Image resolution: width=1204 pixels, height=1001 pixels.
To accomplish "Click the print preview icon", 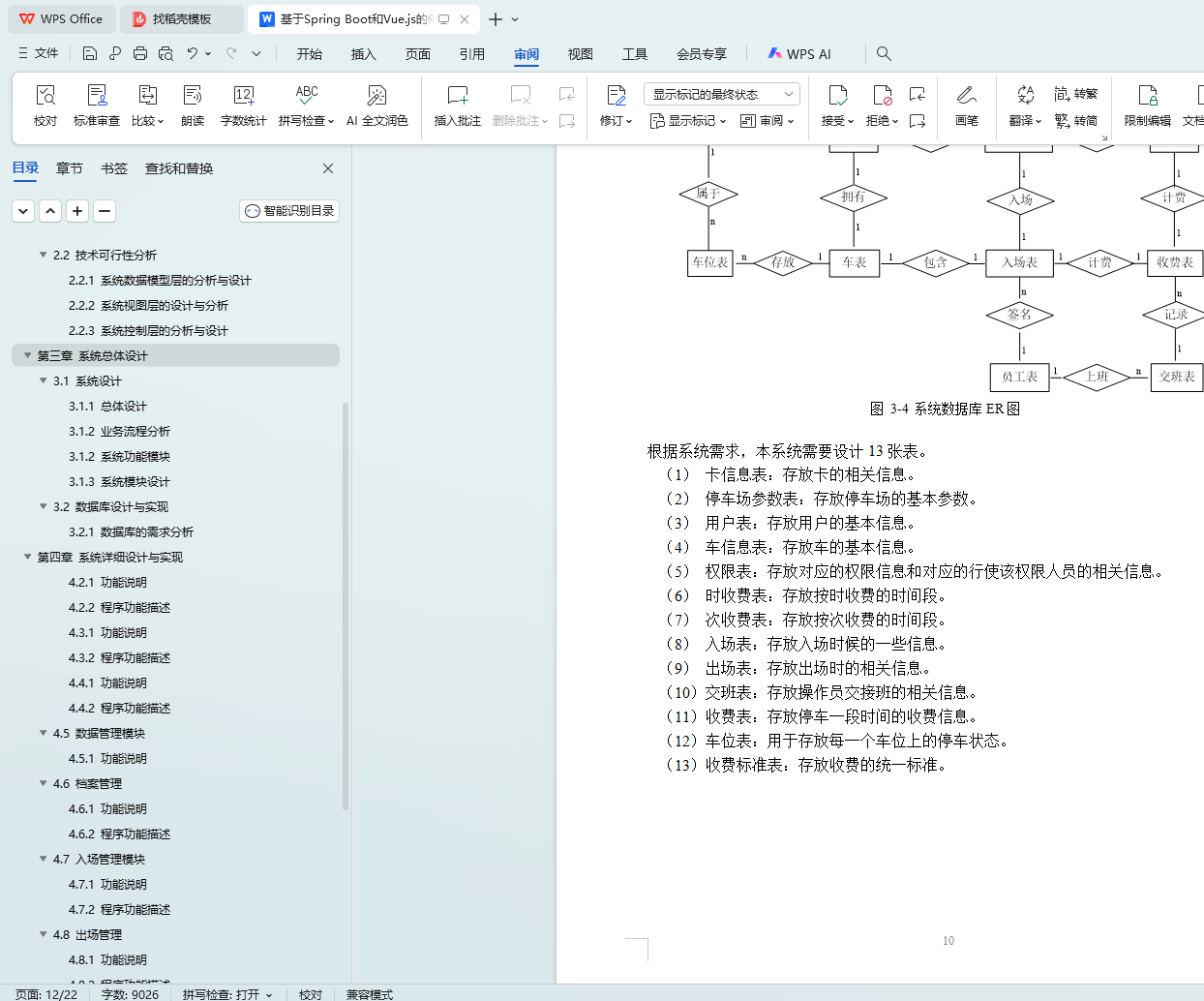I will point(166,53).
